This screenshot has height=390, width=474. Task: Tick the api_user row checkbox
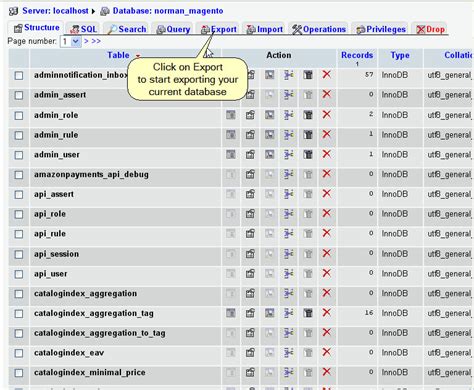click(19, 274)
